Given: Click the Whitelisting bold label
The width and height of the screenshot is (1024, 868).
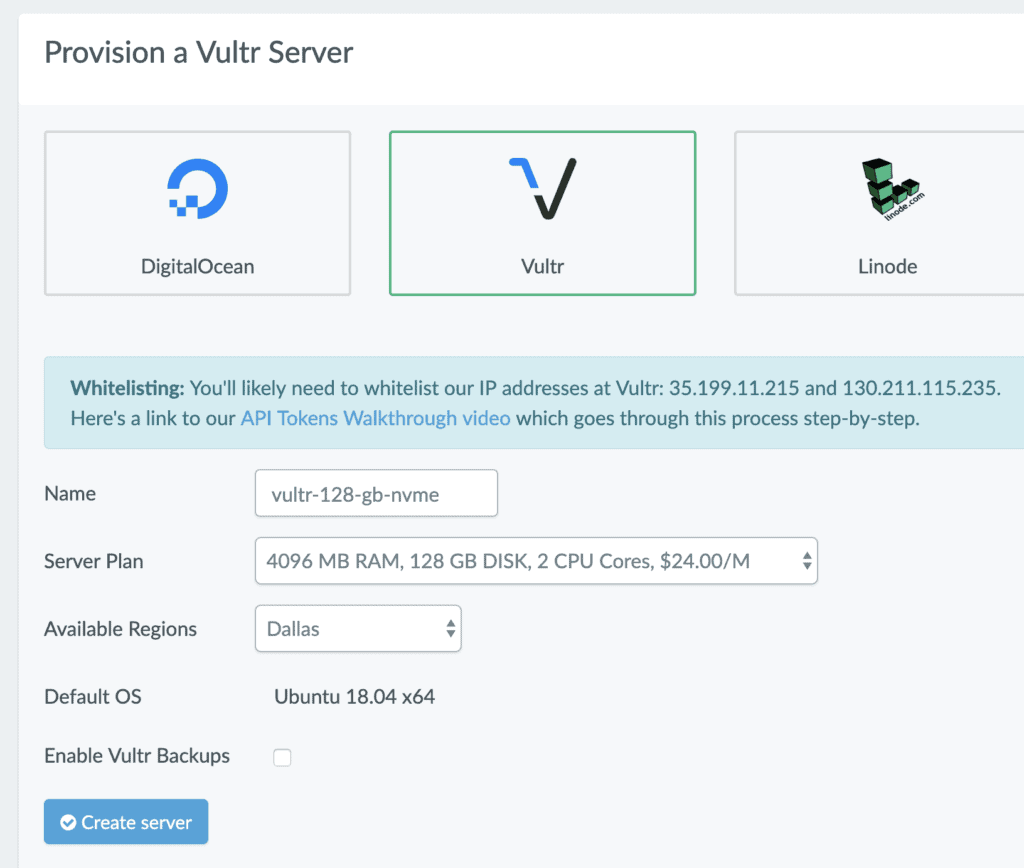Looking at the screenshot, I should point(127,388).
